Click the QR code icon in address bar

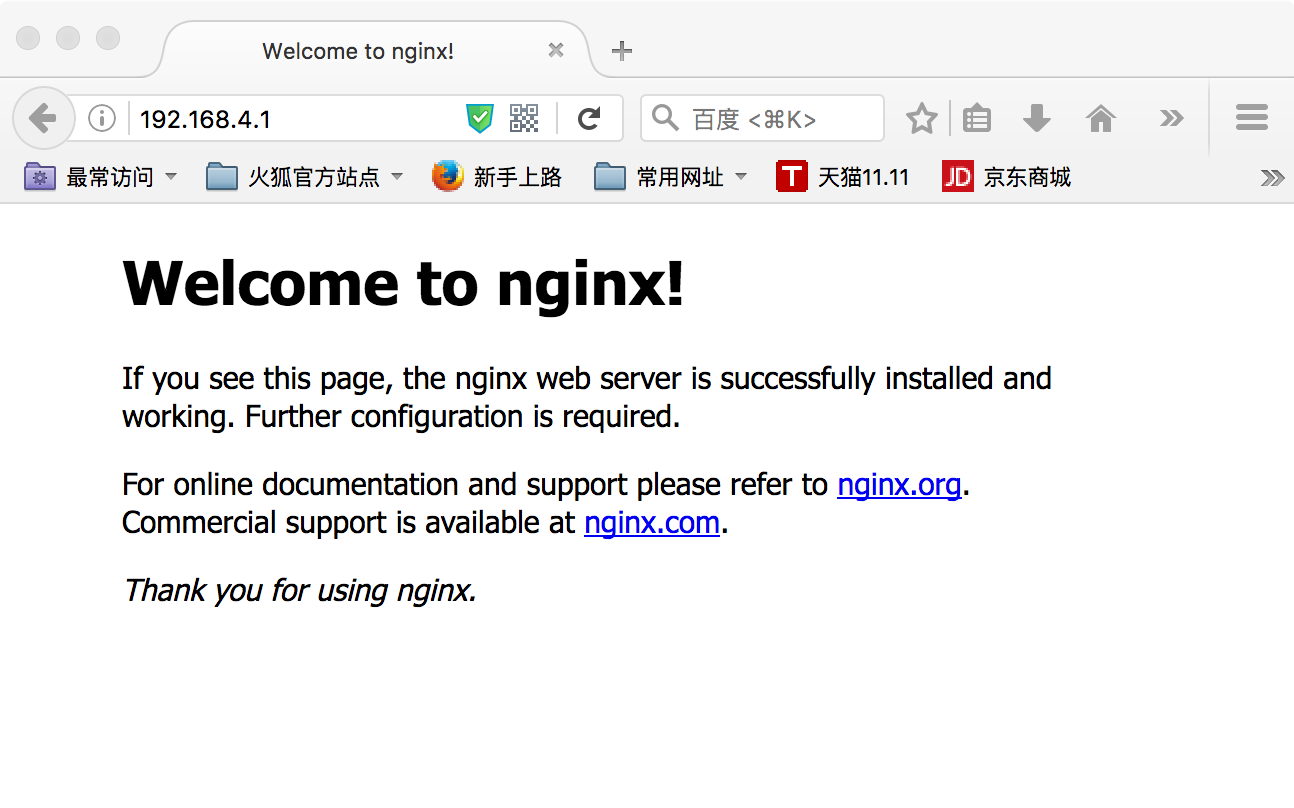click(524, 117)
